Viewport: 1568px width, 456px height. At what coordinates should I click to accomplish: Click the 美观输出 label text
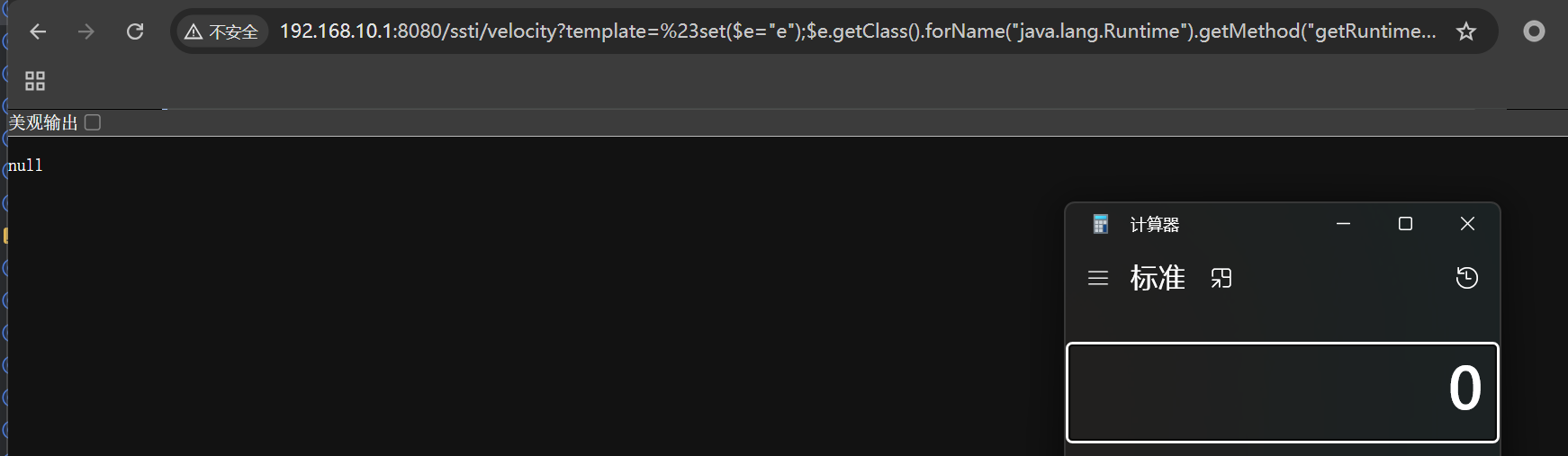click(x=43, y=122)
